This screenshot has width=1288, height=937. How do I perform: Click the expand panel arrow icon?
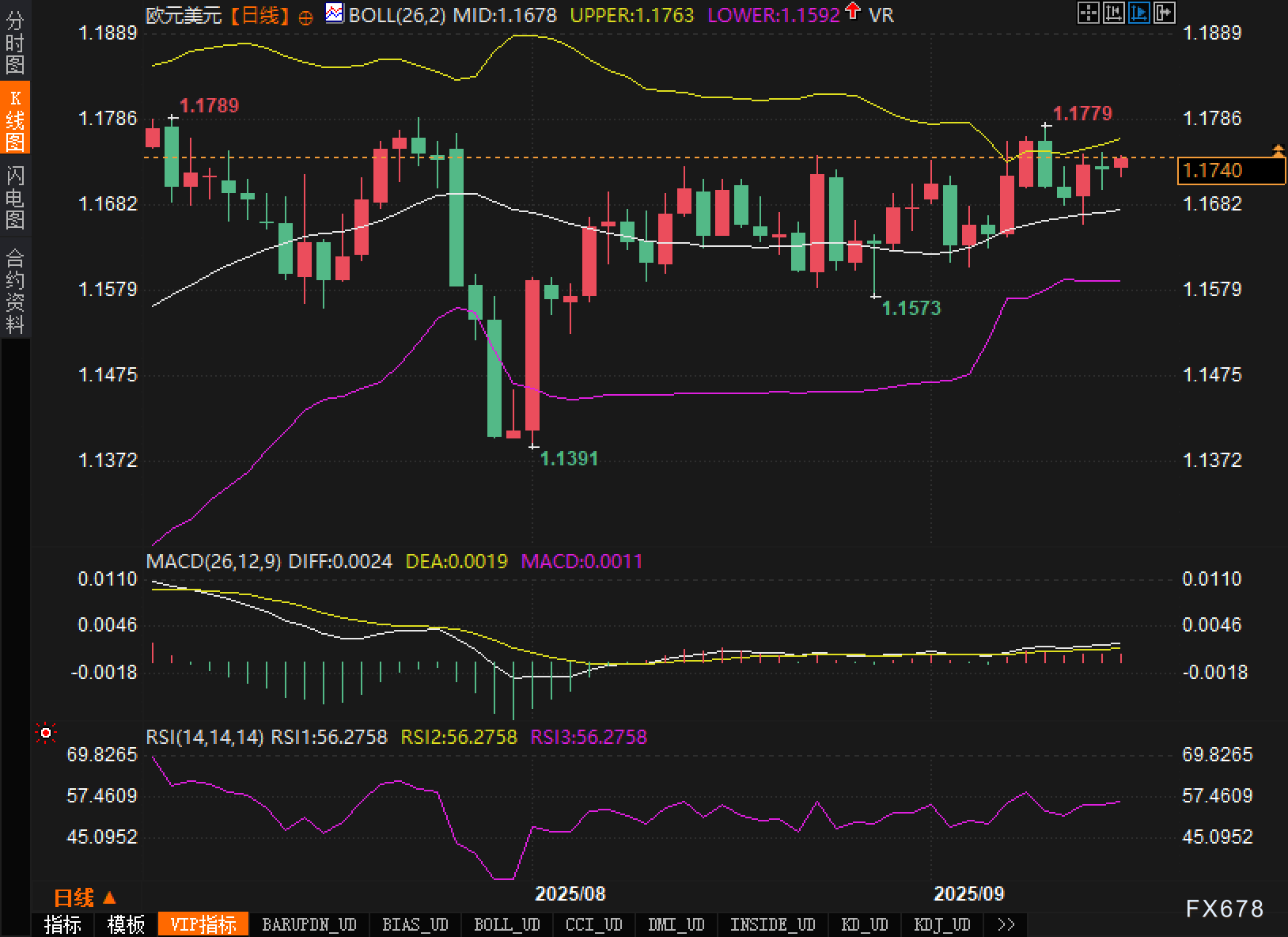point(1165,13)
